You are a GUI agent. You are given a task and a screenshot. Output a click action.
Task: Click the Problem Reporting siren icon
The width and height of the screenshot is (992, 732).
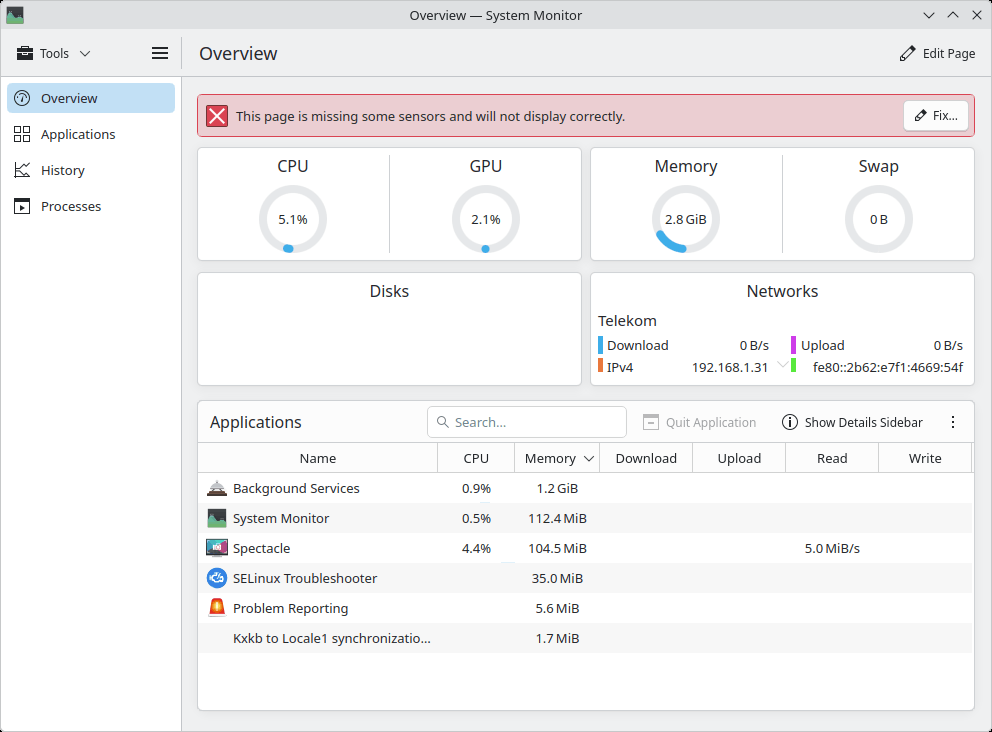(217, 608)
